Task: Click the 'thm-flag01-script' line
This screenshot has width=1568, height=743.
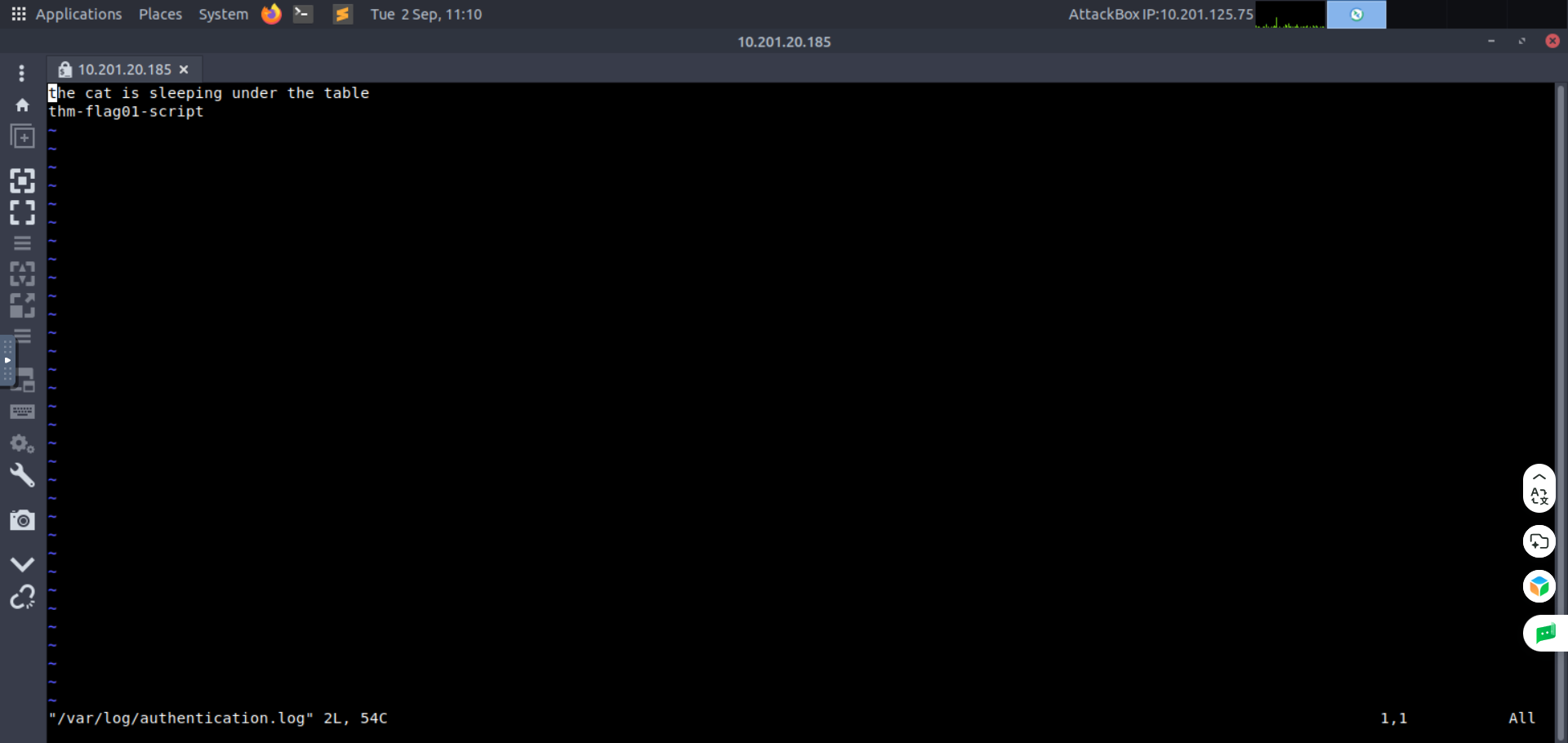Action: click(126, 112)
